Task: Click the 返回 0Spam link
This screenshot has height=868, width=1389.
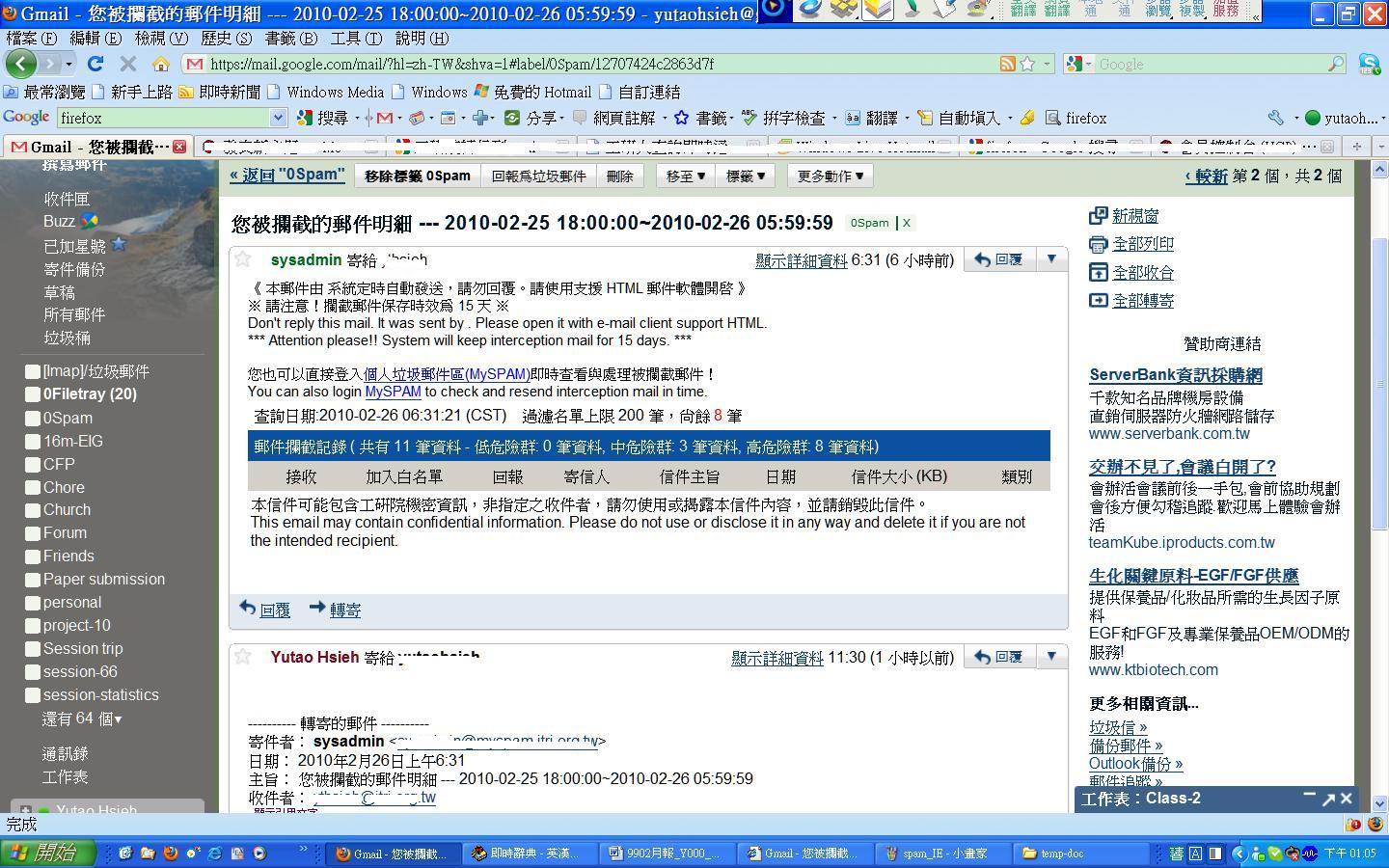Action: click(287, 175)
